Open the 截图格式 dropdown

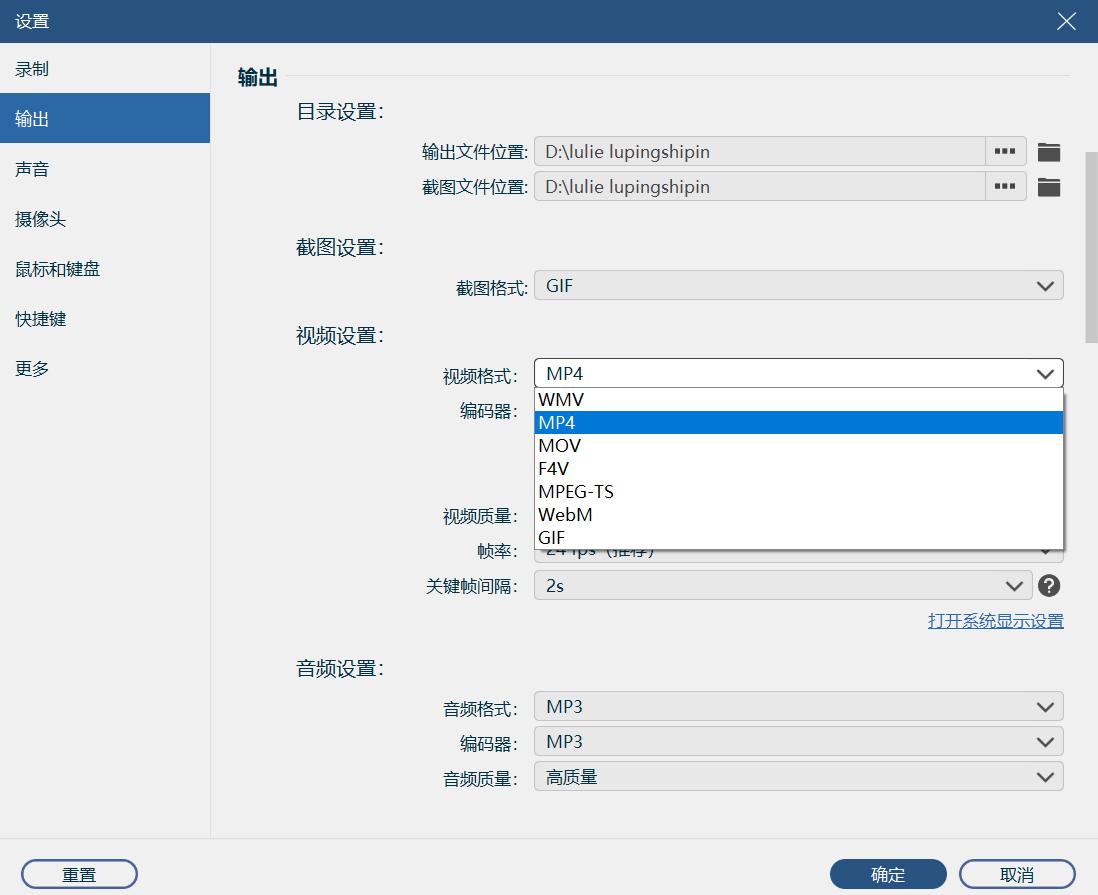tap(798, 285)
